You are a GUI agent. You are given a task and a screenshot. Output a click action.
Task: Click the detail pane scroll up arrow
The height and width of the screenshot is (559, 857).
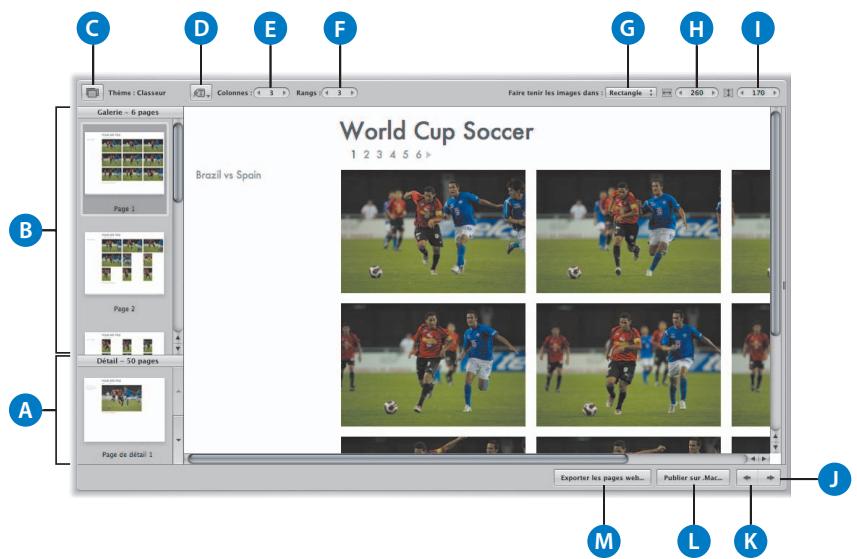[x=178, y=391]
